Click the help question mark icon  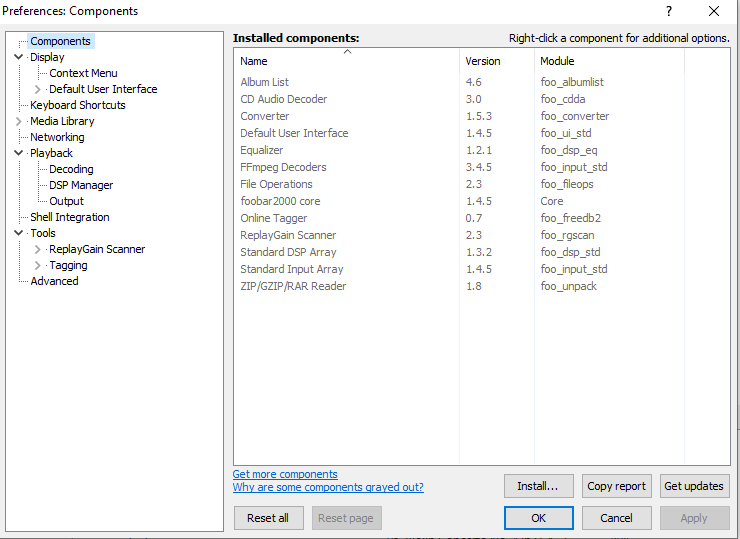(669, 11)
